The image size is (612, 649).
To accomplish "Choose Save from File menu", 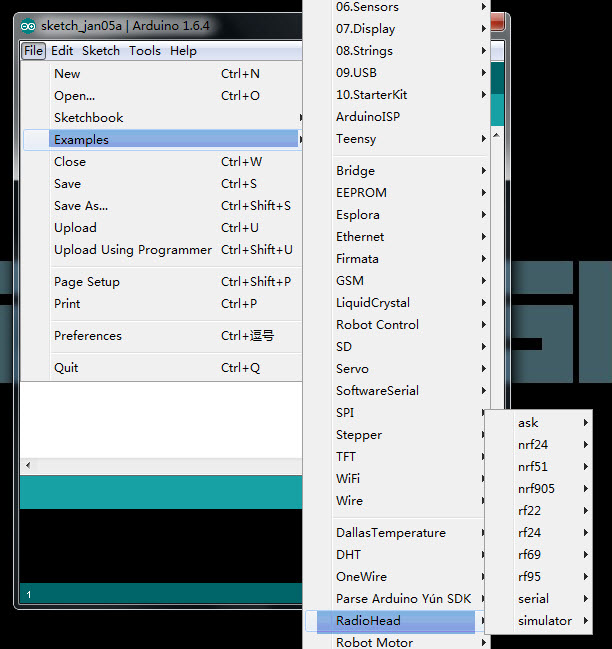I will 161,183.
